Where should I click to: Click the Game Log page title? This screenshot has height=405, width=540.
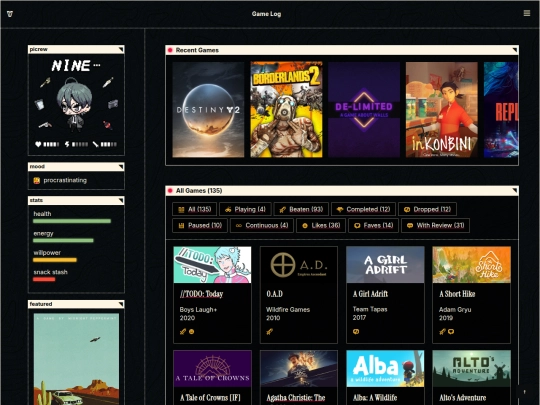pyautogui.click(x=266, y=14)
